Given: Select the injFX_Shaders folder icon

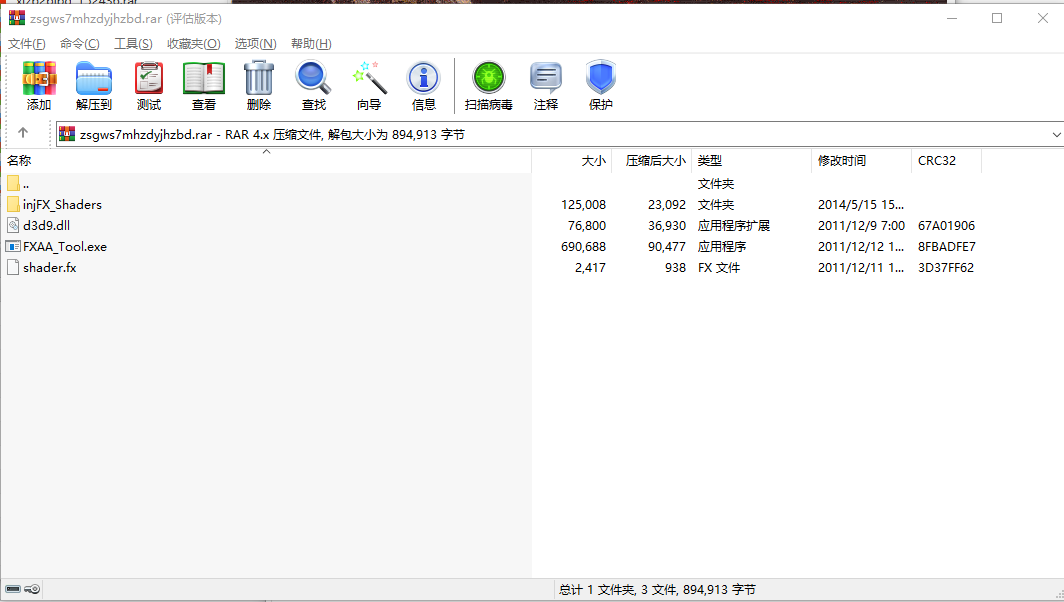Looking at the screenshot, I should (13, 204).
